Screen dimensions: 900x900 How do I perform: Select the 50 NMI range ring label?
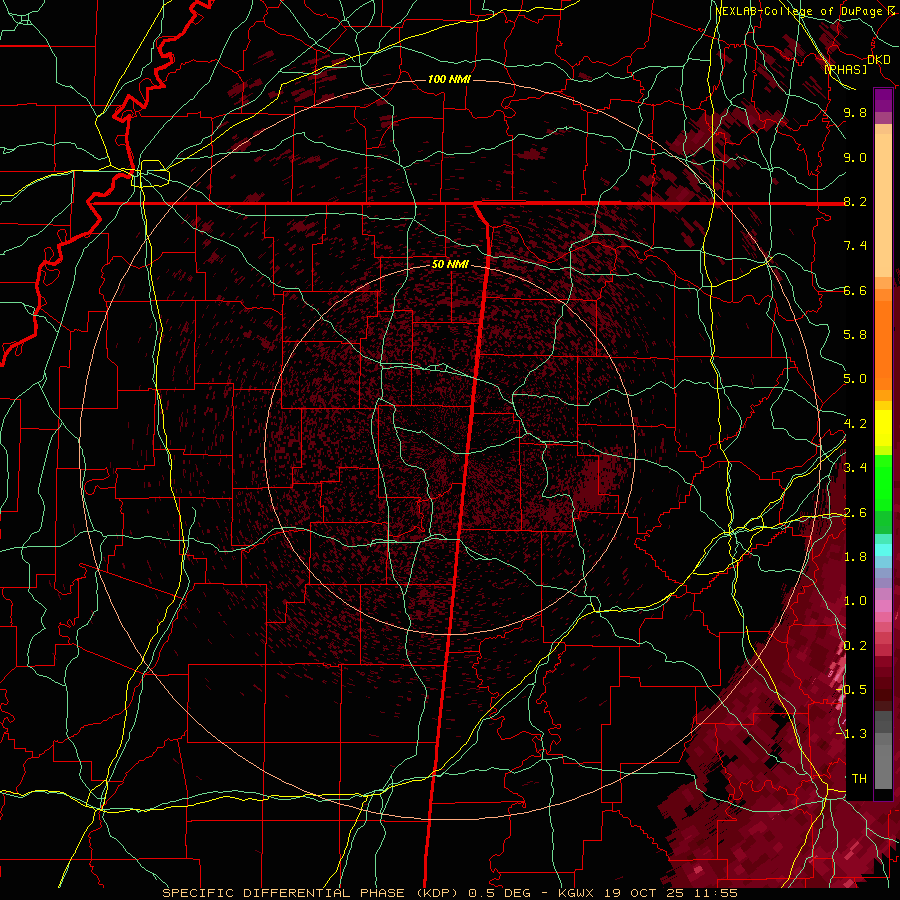coord(450,264)
